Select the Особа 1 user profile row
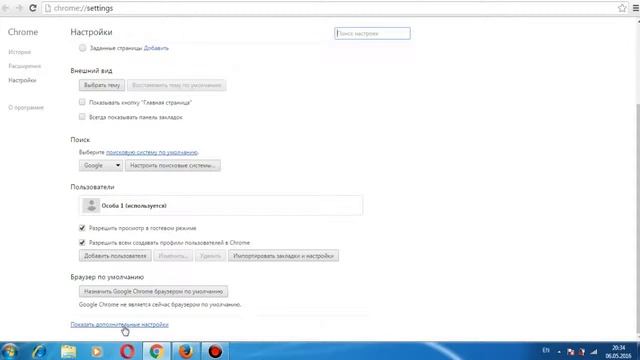This screenshot has width=640, height=360. coord(221,205)
